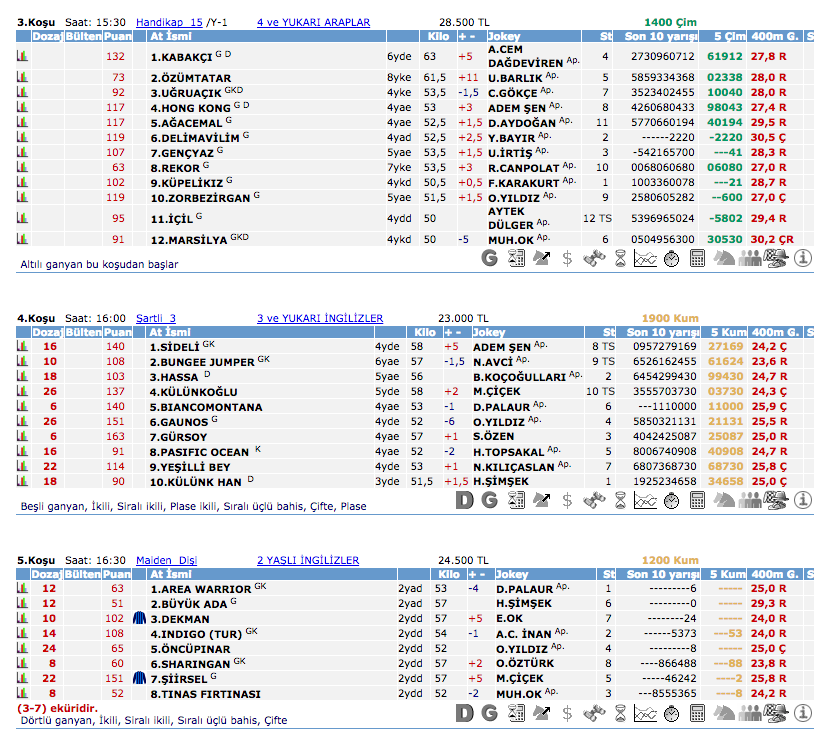Image resolution: width=839 pixels, height=746 pixels.
Task: Select horse 7.GÜRSOY in race 4
Action: pyautogui.click(x=179, y=437)
